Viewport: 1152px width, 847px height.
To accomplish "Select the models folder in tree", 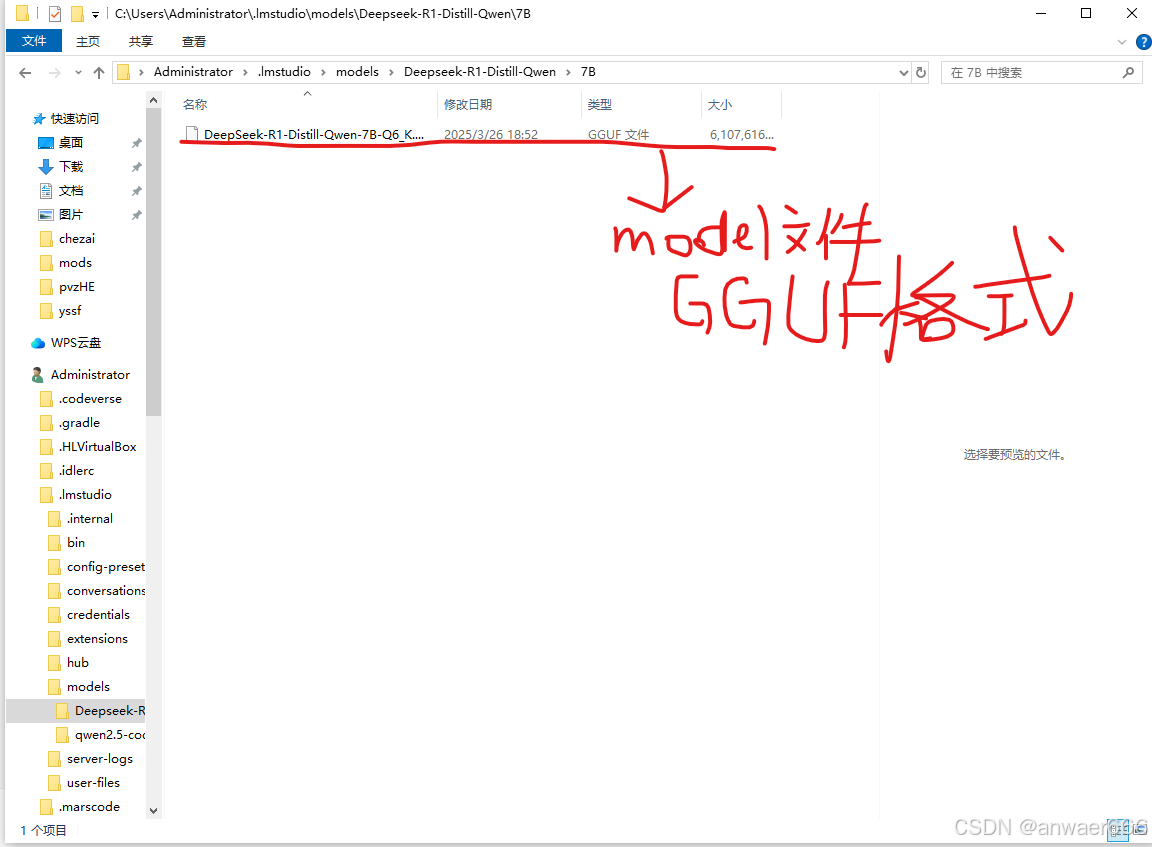I will [88, 687].
